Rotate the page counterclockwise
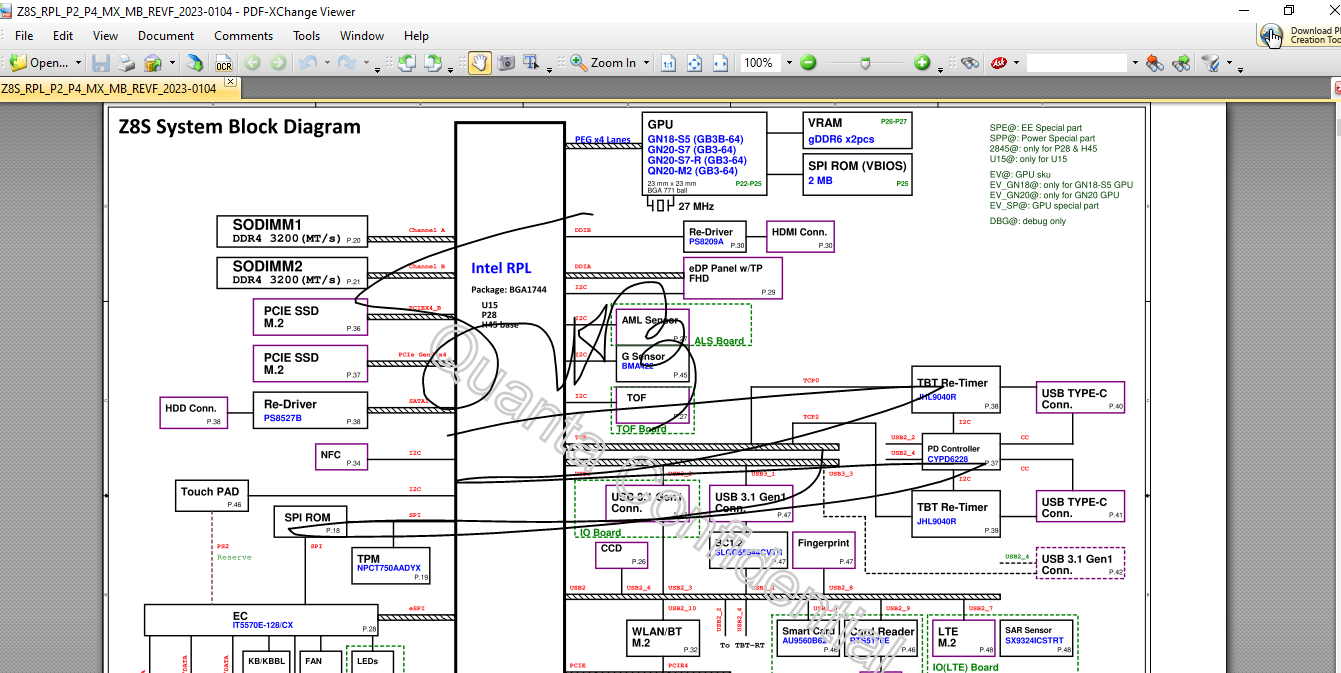 click(x=407, y=63)
